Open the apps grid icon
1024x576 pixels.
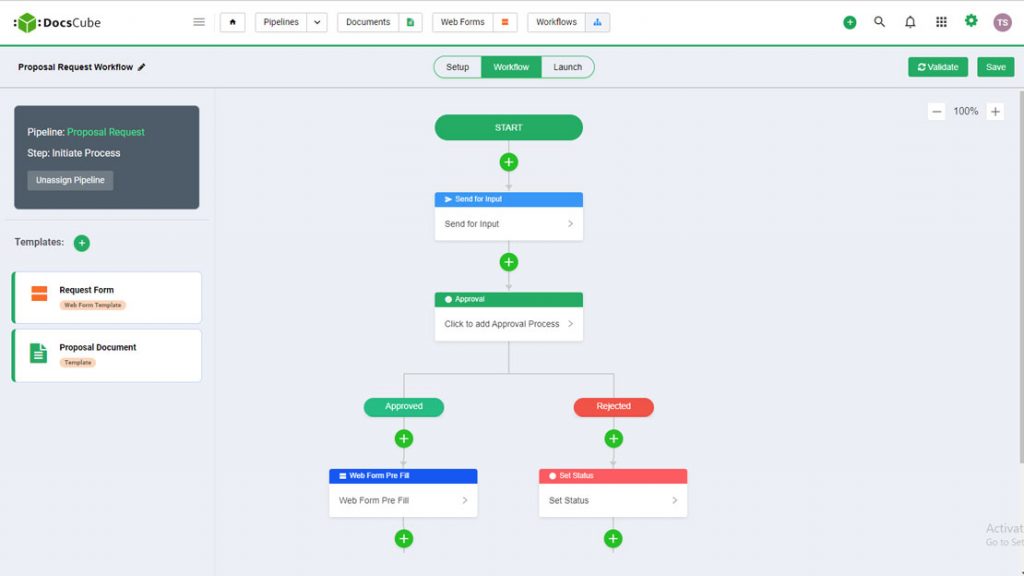(x=941, y=22)
